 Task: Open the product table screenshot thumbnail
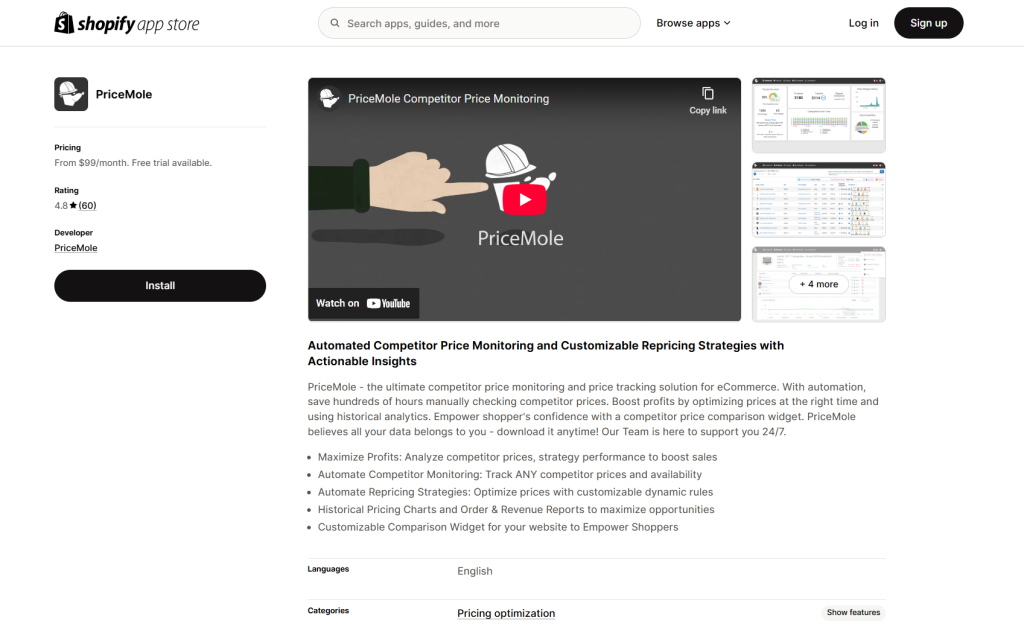(818, 200)
